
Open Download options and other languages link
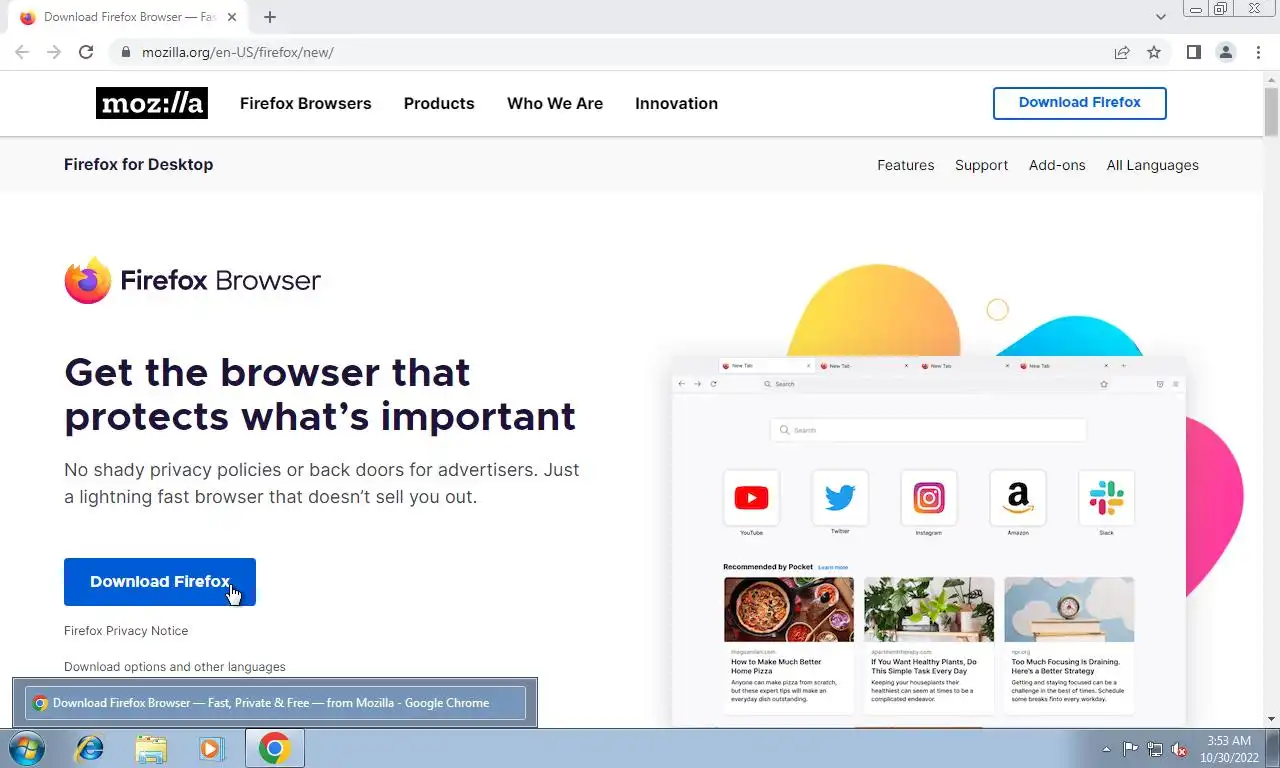coord(175,667)
